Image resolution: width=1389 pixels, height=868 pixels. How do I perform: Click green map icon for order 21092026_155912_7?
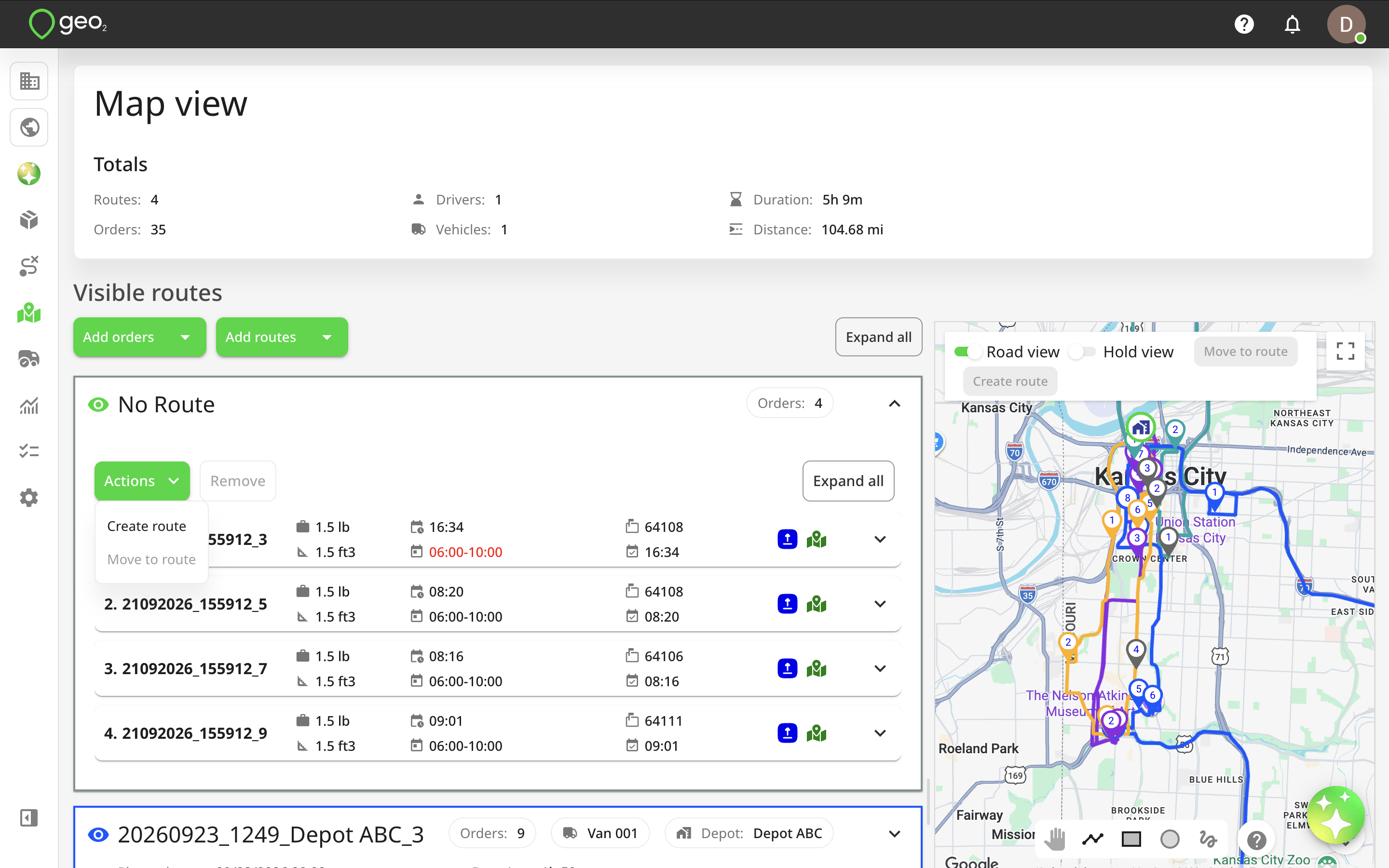click(816, 668)
